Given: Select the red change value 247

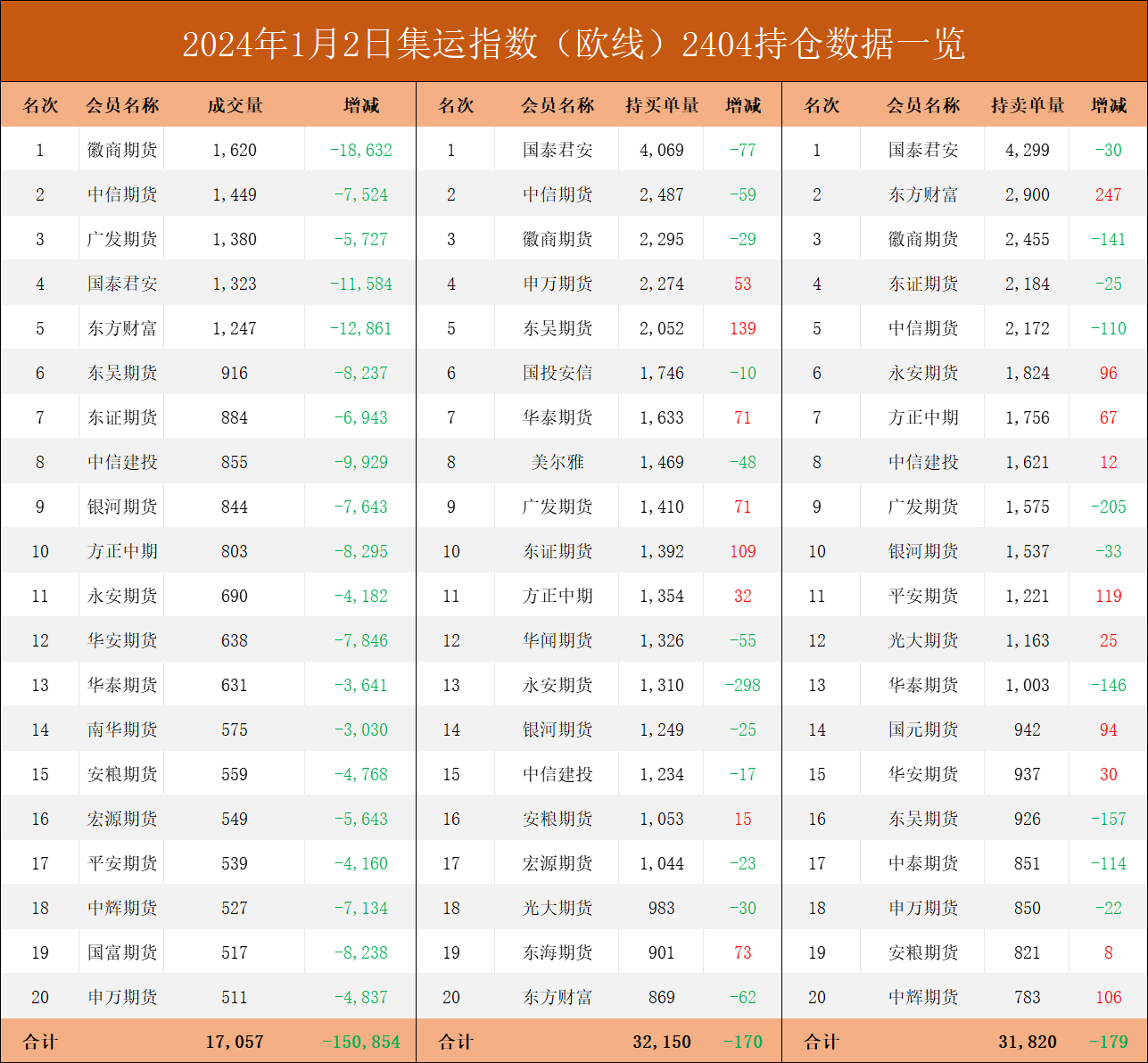Looking at the screenshot, I should [1108, 194].
